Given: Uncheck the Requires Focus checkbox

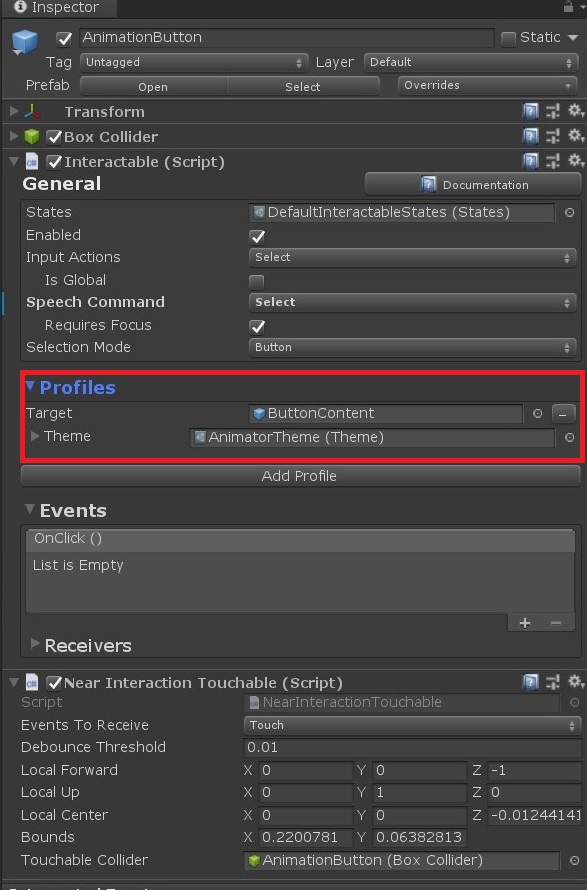Looking at the screenshot, I should pyautogui.click(x=257, y=326).
